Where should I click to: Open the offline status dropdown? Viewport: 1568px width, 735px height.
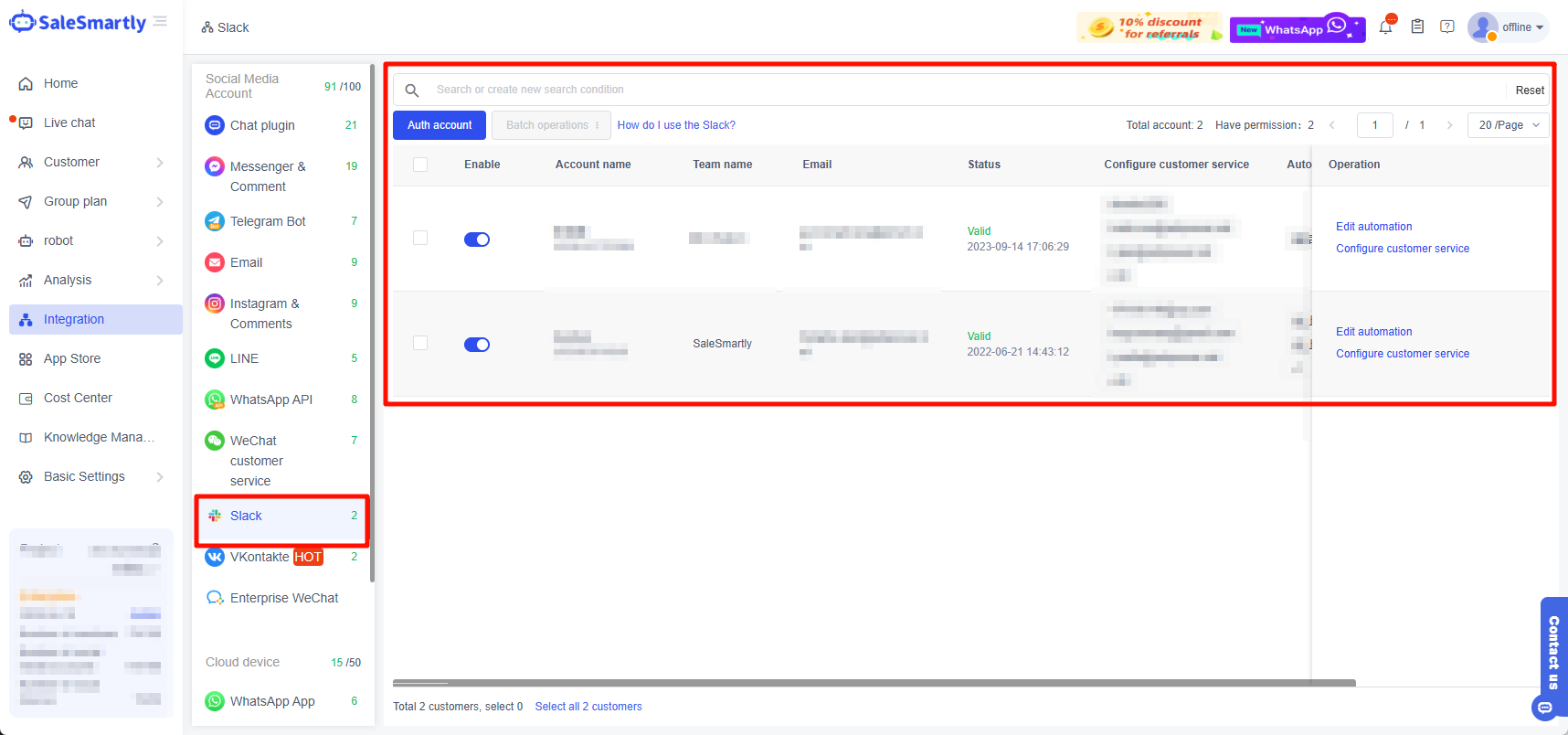pos(1523,27)
